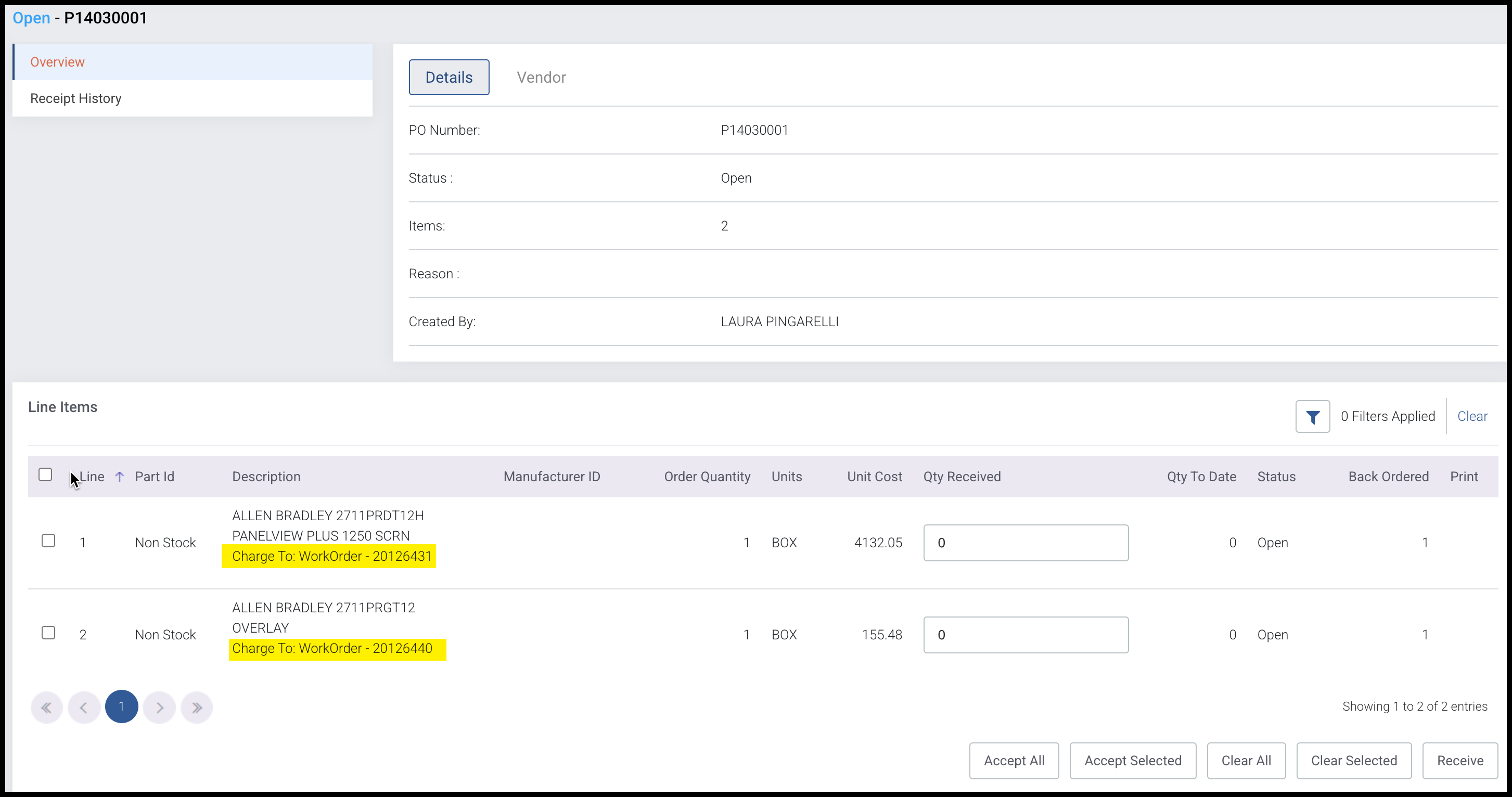
Task: Open Receipt History in sidebar
Action: (x=76, y=99)
